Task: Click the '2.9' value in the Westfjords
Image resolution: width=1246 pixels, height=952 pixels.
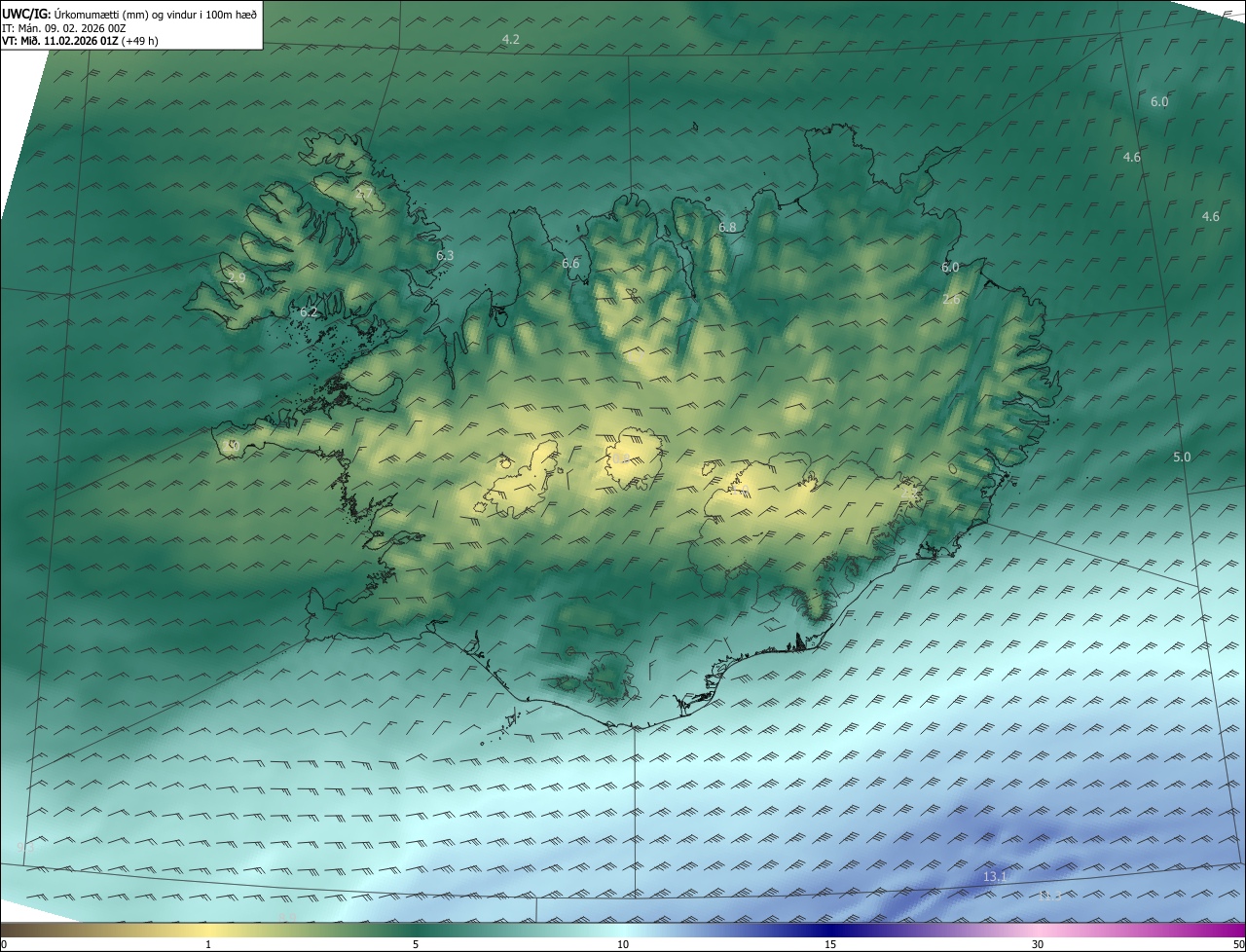Action: click(237, 277)
